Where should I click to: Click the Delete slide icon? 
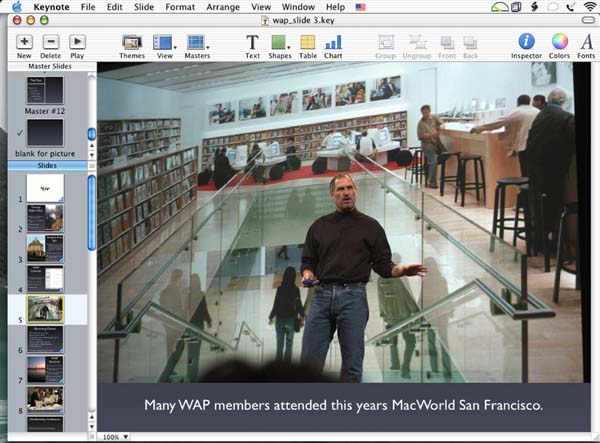pyautogui.click(x=50, y=42)
